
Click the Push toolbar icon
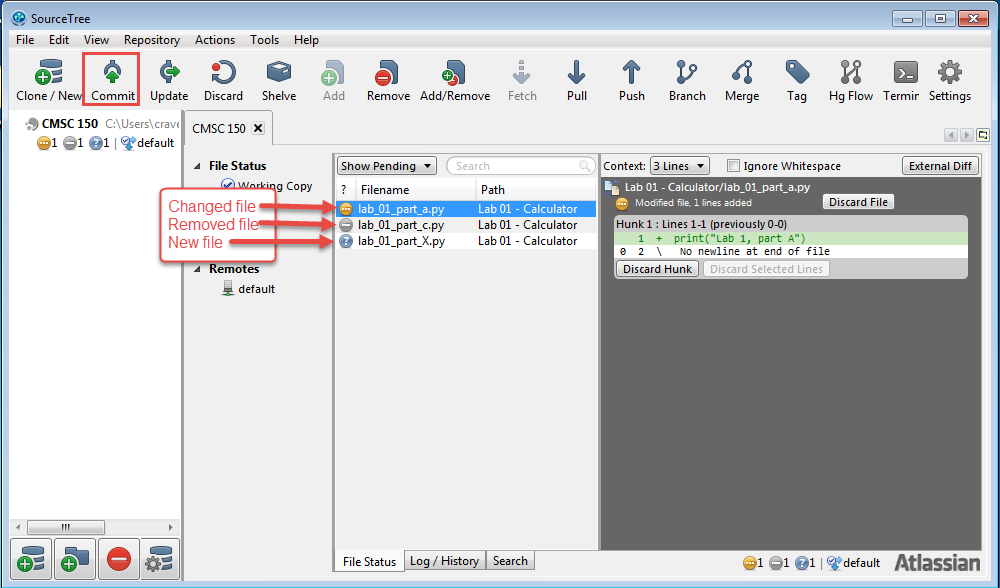[x=631, y=80]
